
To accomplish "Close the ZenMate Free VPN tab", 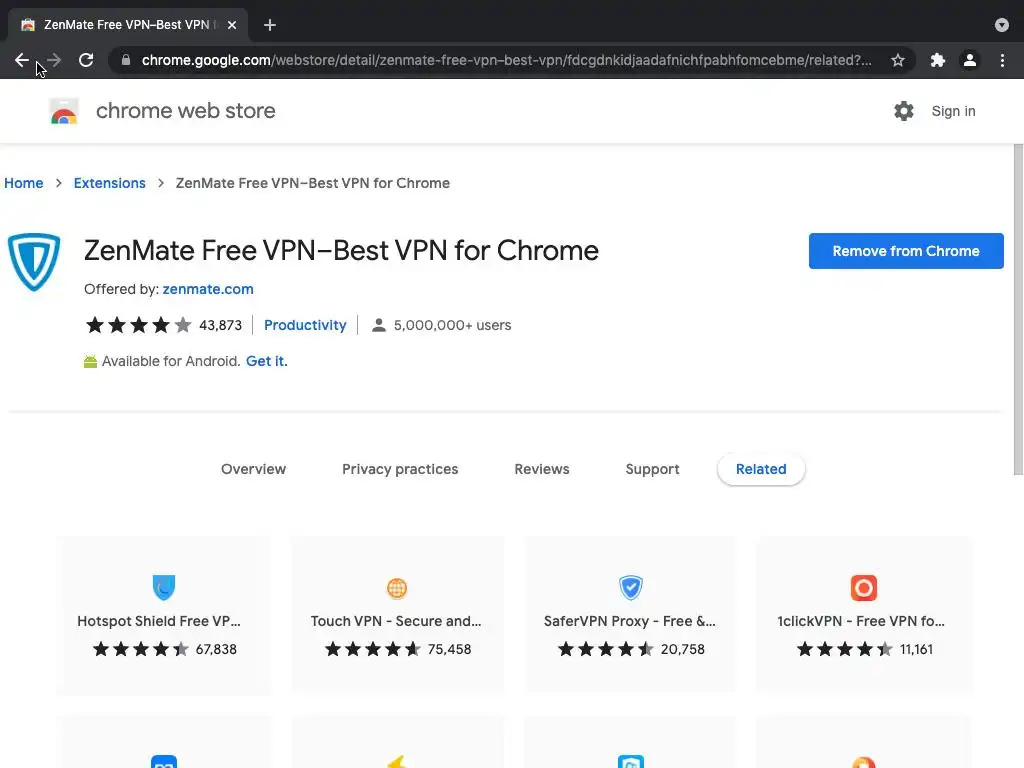I will [x=232, y=25].
